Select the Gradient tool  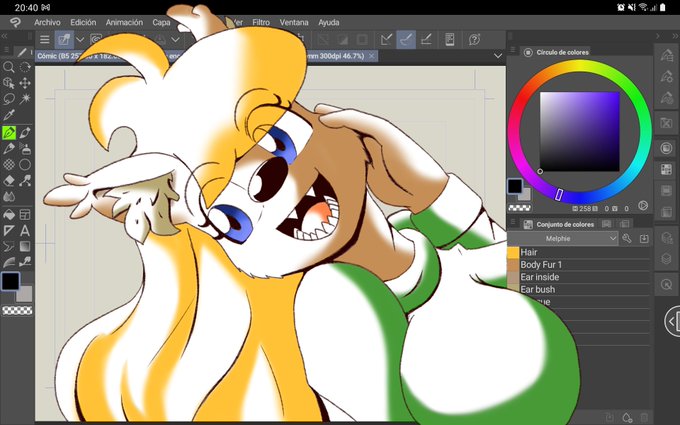point(25,247)
